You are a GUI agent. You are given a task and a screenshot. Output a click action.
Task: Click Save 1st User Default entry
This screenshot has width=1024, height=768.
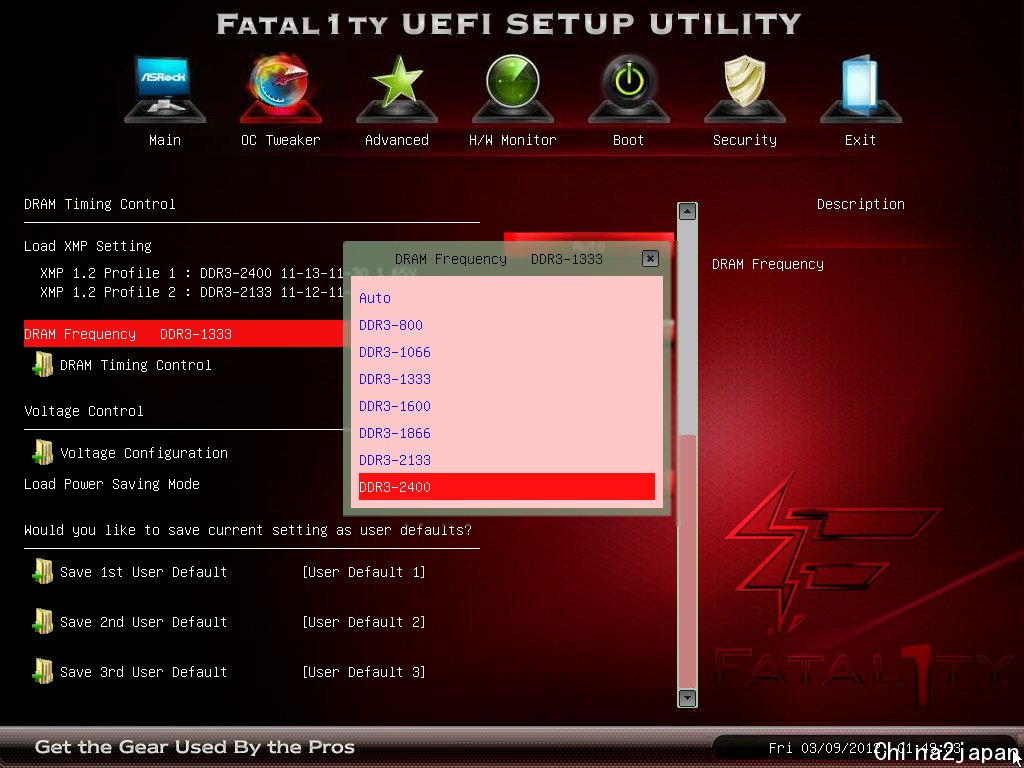[x=144, y=572]
